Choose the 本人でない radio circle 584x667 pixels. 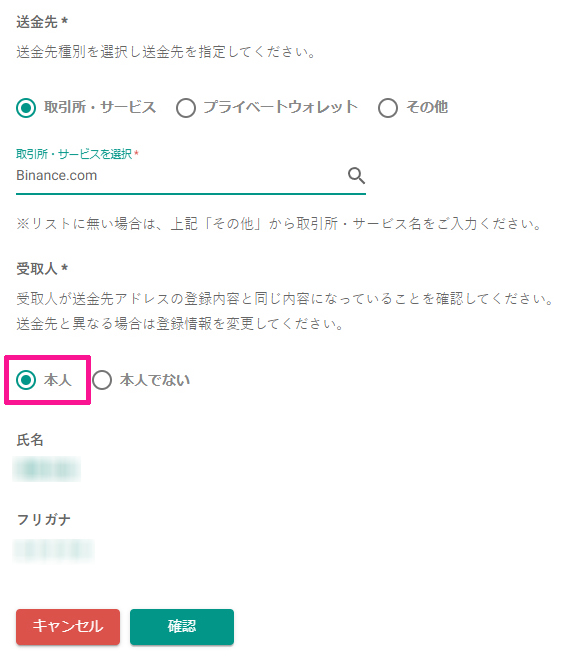pos(102,380)
